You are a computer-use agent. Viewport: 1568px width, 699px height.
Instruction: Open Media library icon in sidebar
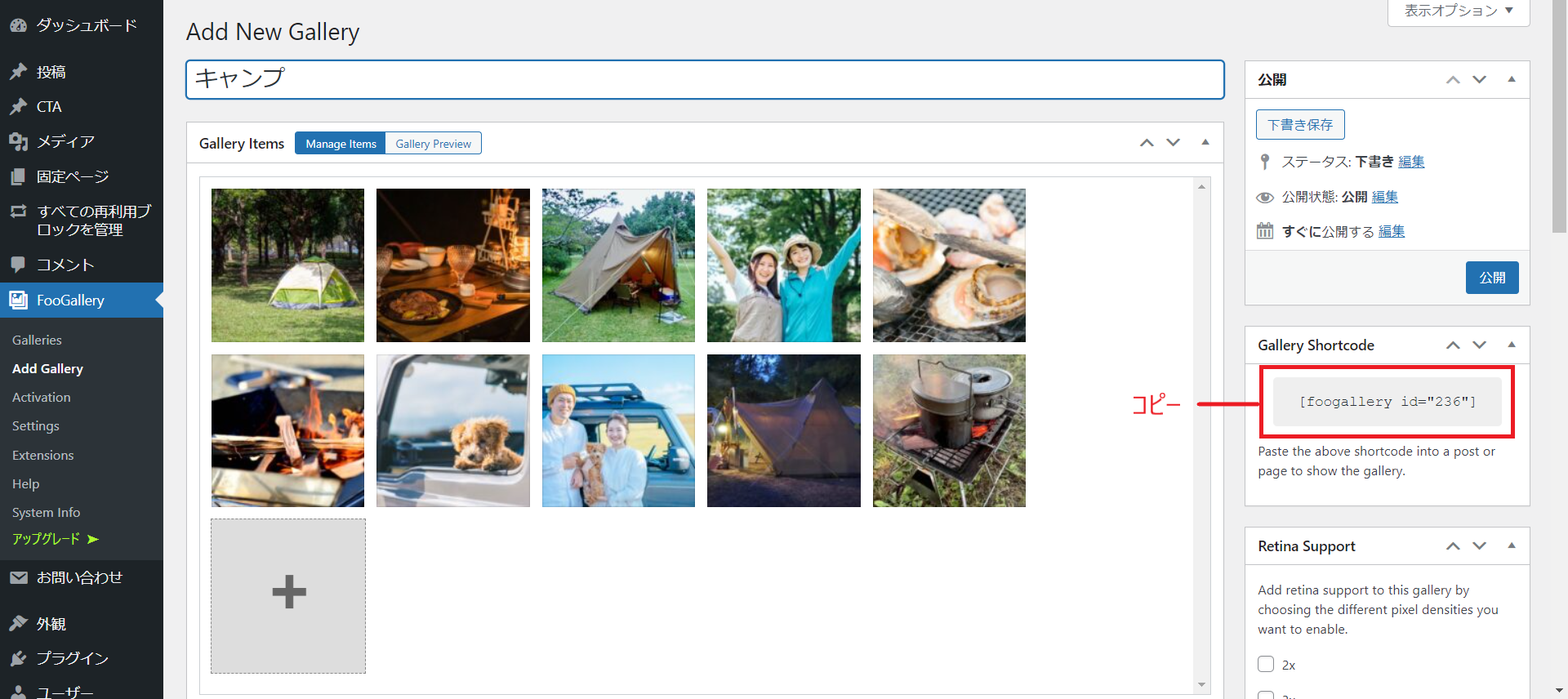18,141
